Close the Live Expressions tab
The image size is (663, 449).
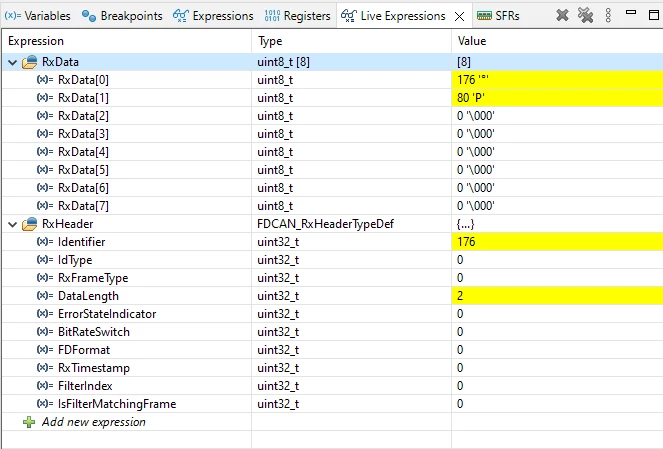(x=459, y=16)
